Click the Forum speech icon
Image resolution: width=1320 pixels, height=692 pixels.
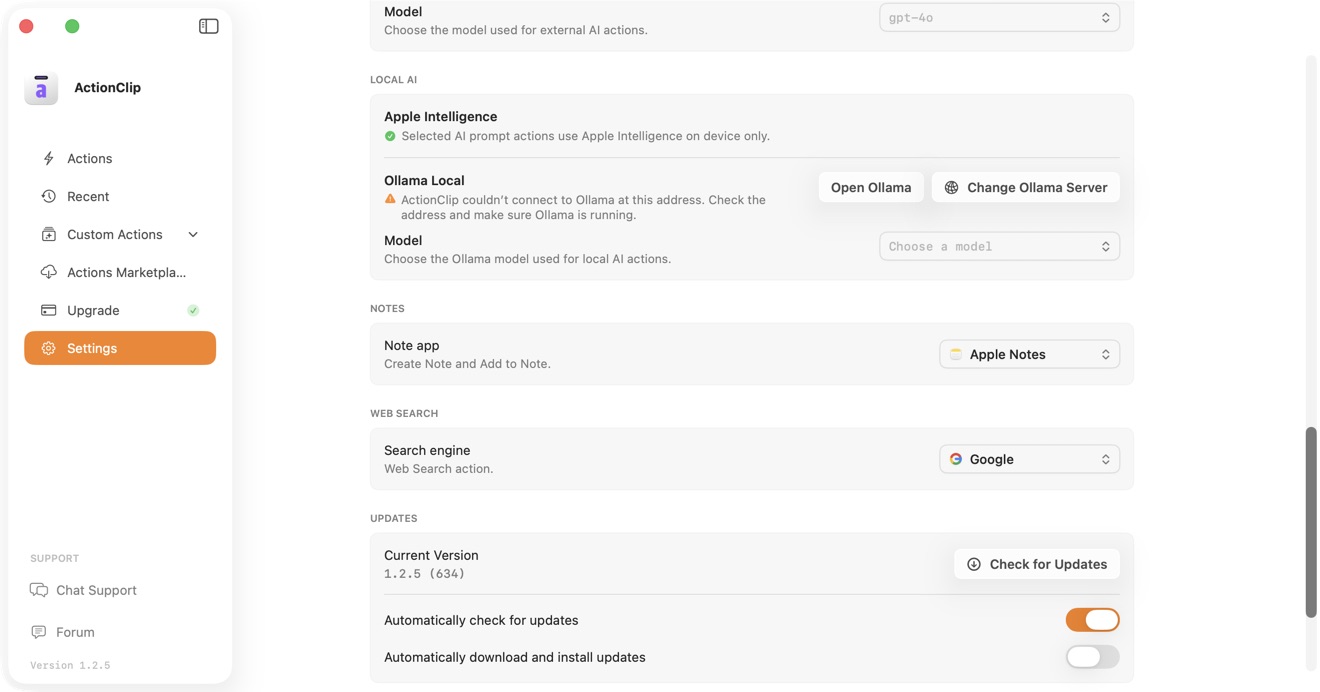(x=39, y=632)
